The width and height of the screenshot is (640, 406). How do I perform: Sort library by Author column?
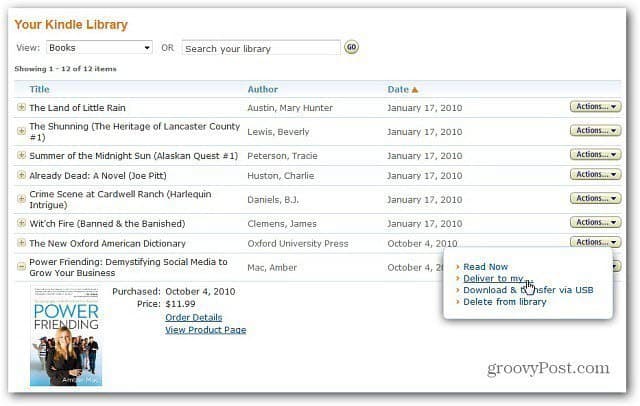point(262,89)
